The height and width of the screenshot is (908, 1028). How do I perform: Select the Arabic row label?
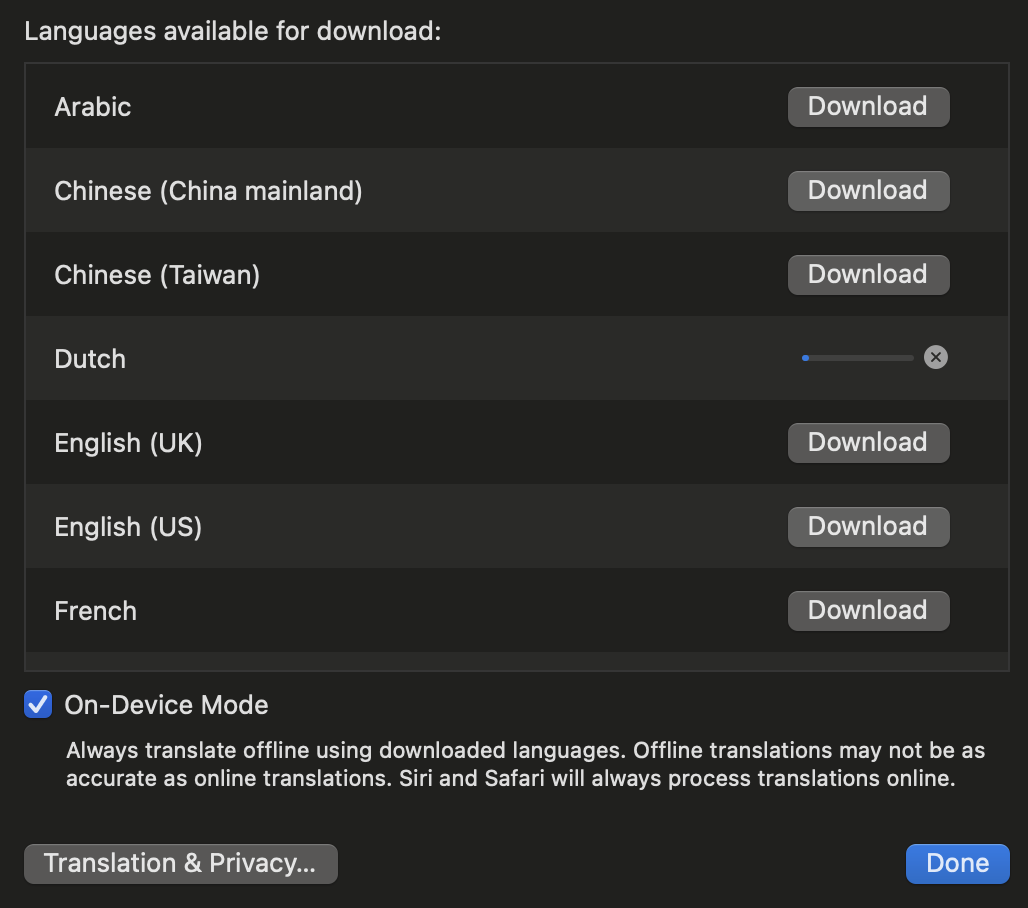[x=92, y=107]
